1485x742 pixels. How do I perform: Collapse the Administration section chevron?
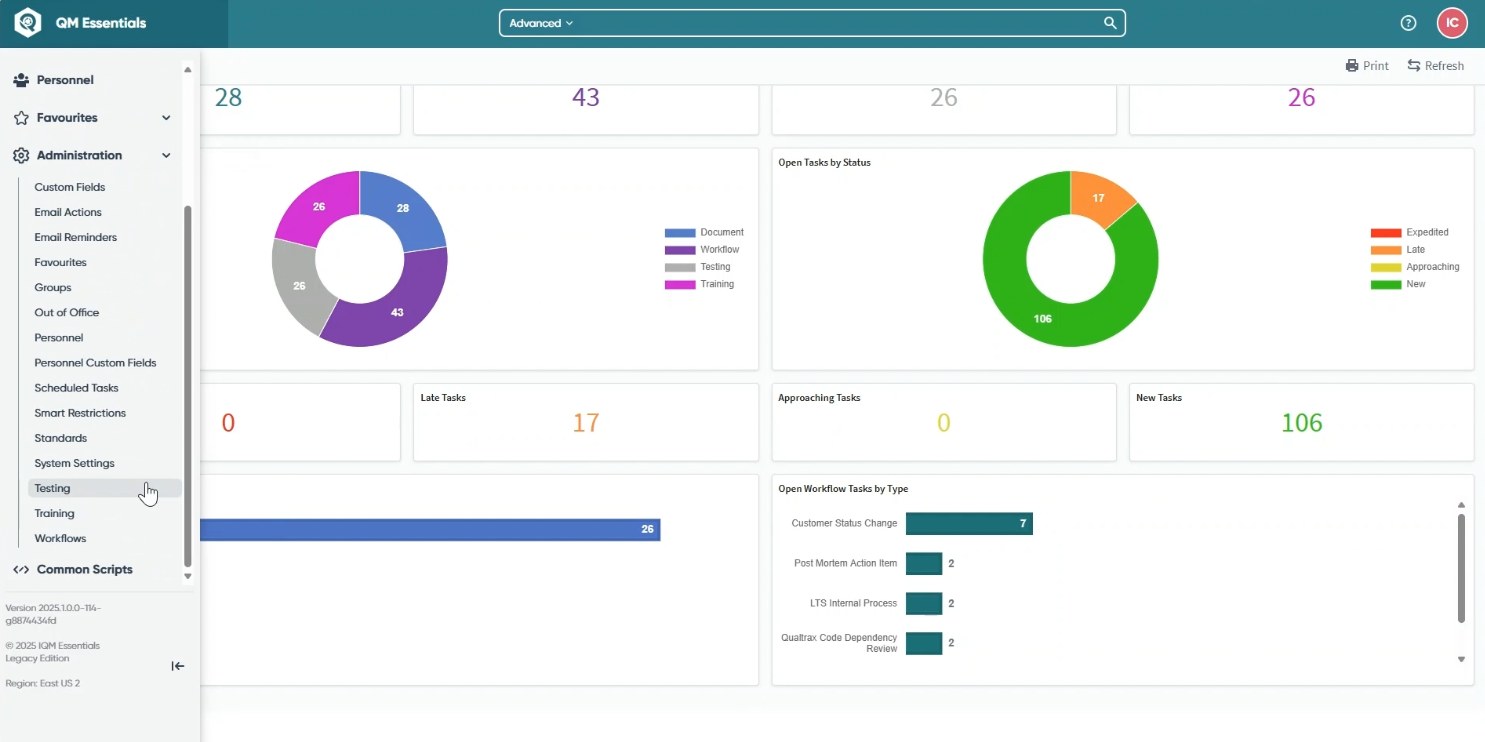[x=166, y=155]
